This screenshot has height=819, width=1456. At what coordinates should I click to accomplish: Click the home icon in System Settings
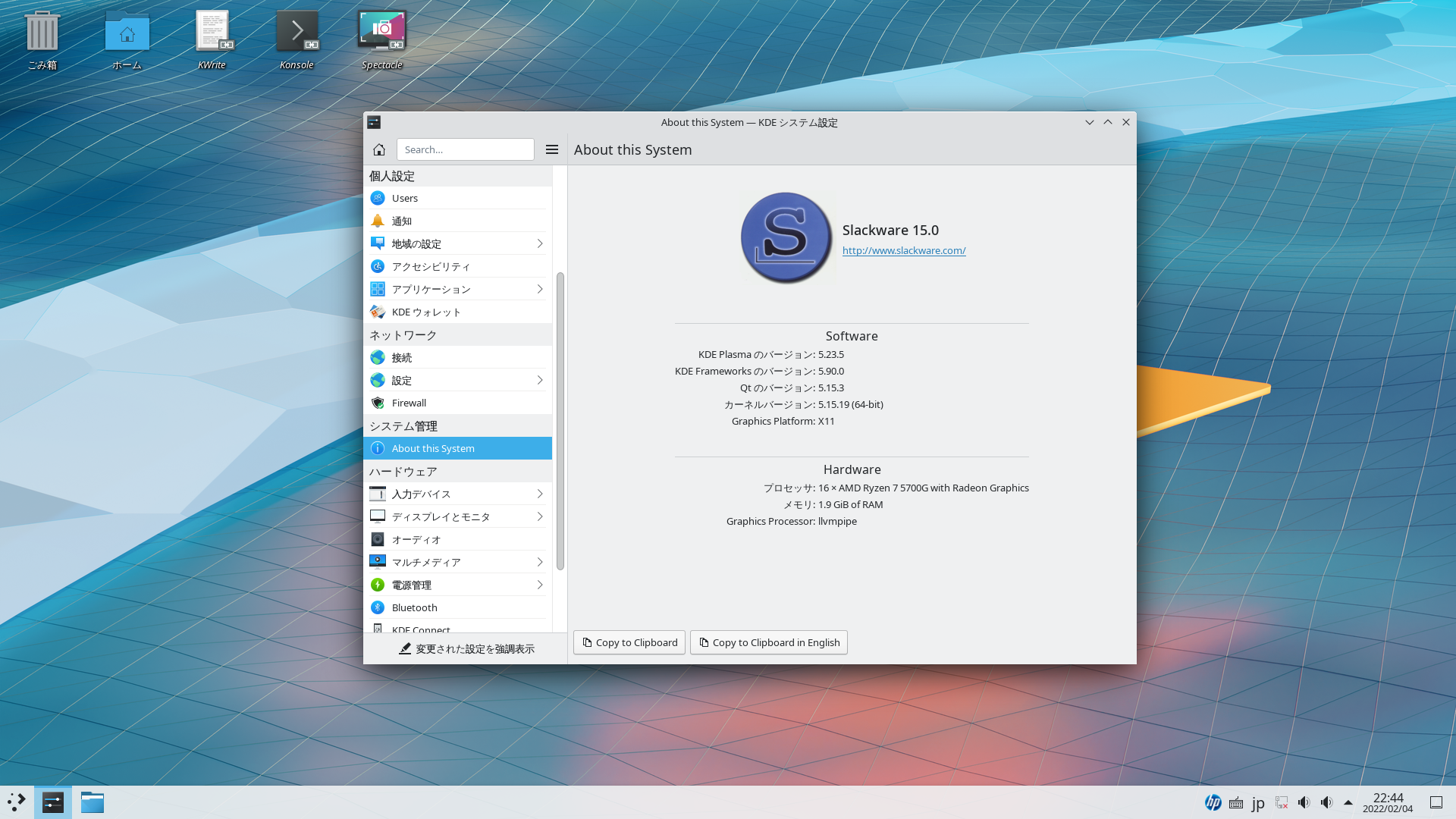click(x=379, y=149)
